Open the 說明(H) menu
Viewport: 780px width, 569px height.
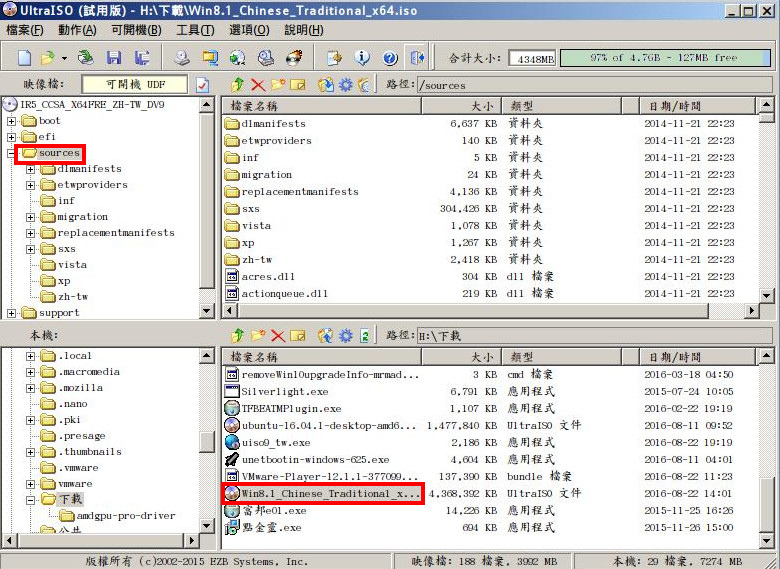click(304, 30)
